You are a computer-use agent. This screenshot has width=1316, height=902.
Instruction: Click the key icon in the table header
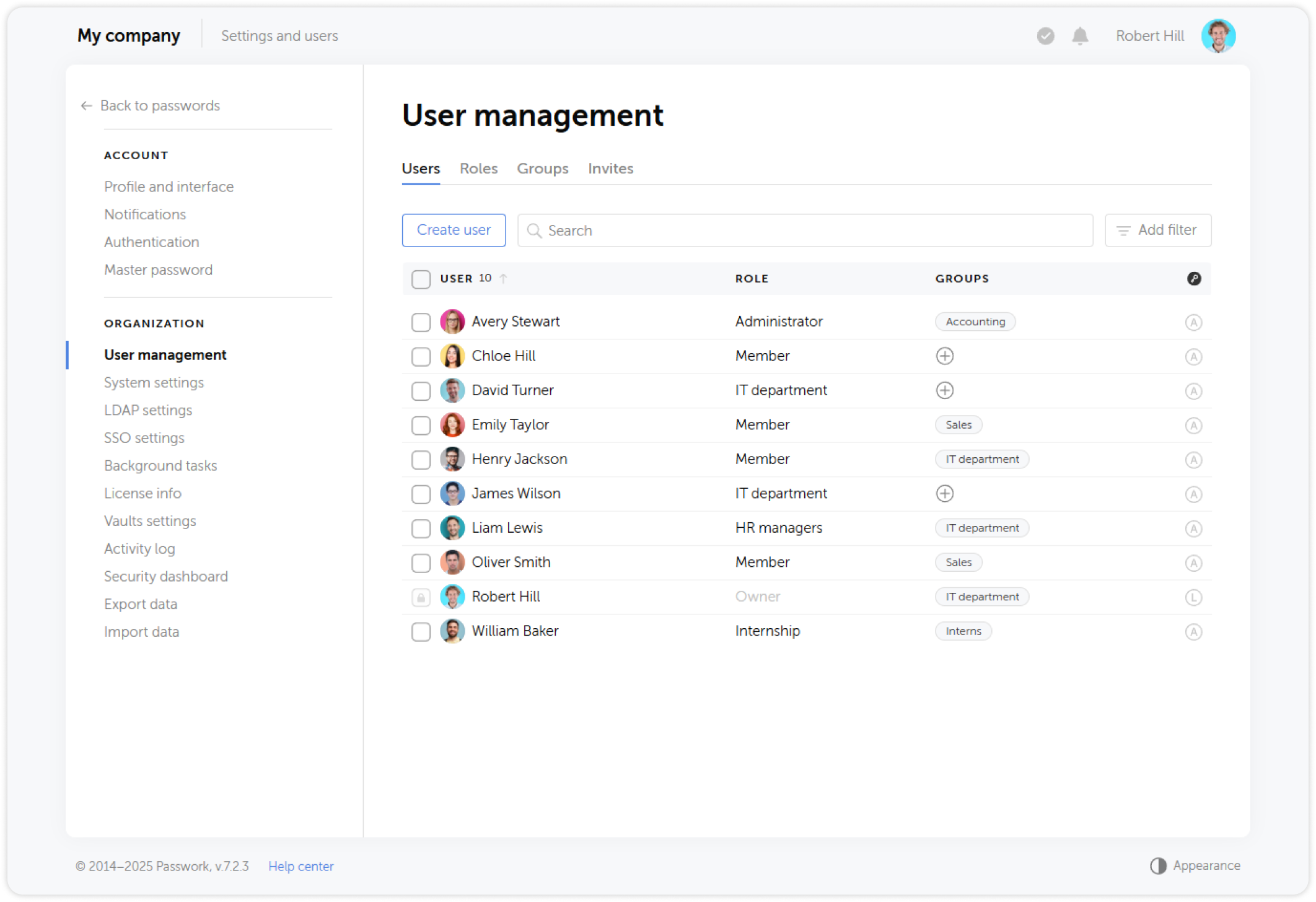click(1195, 279)
